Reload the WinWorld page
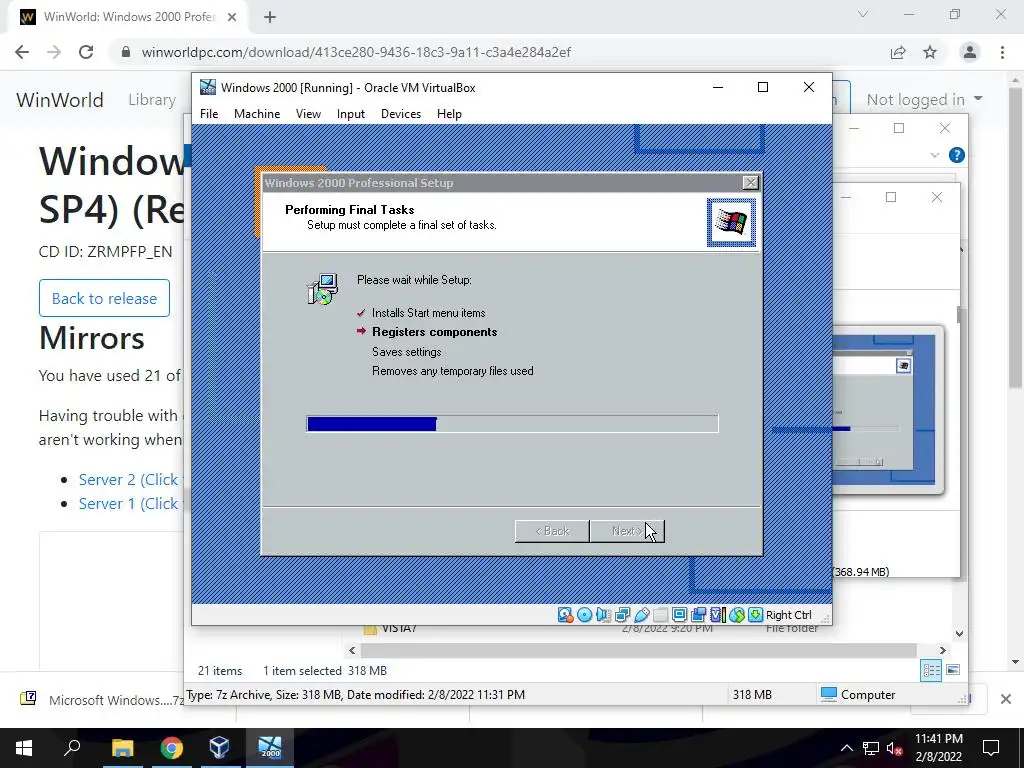This screenshot has width=1024, height=768. 86,52
